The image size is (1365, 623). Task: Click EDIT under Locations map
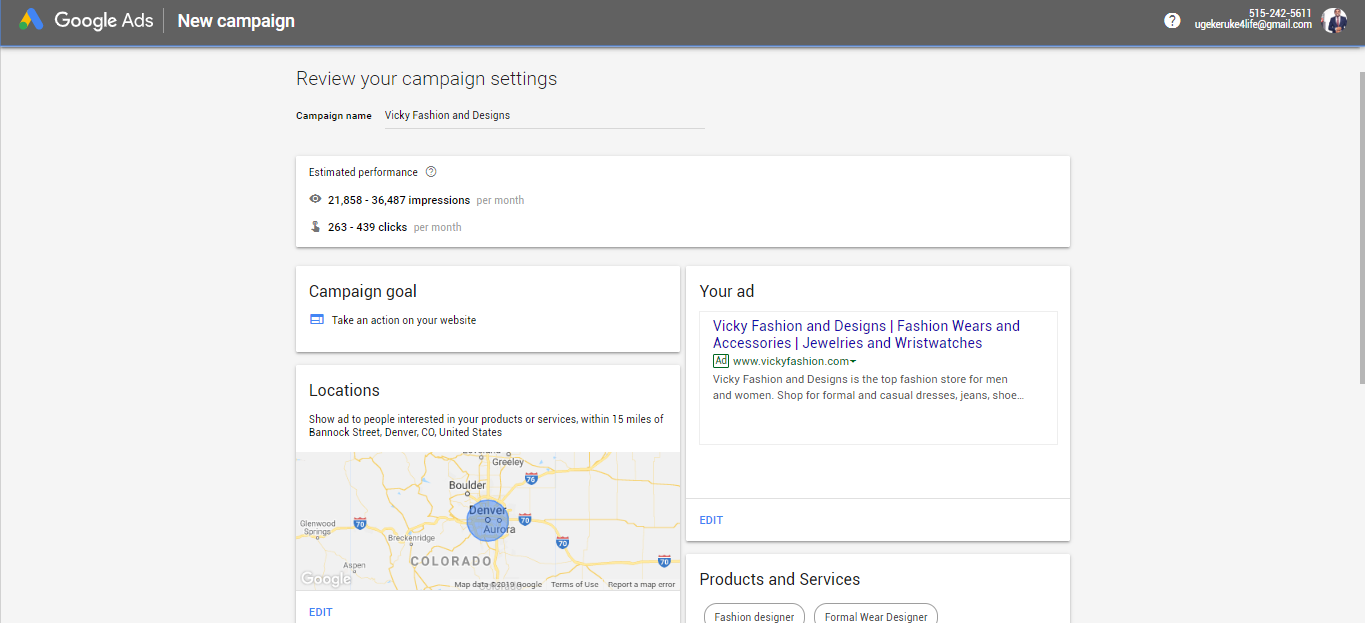320,612
